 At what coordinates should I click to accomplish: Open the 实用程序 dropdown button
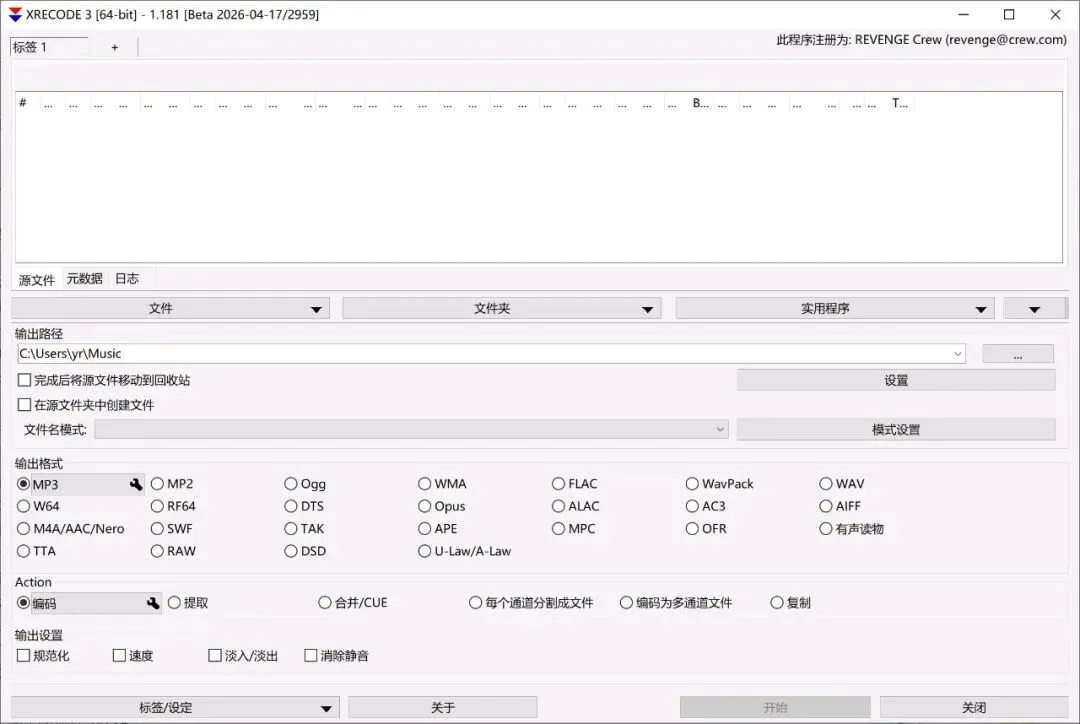tap(835, 309)
